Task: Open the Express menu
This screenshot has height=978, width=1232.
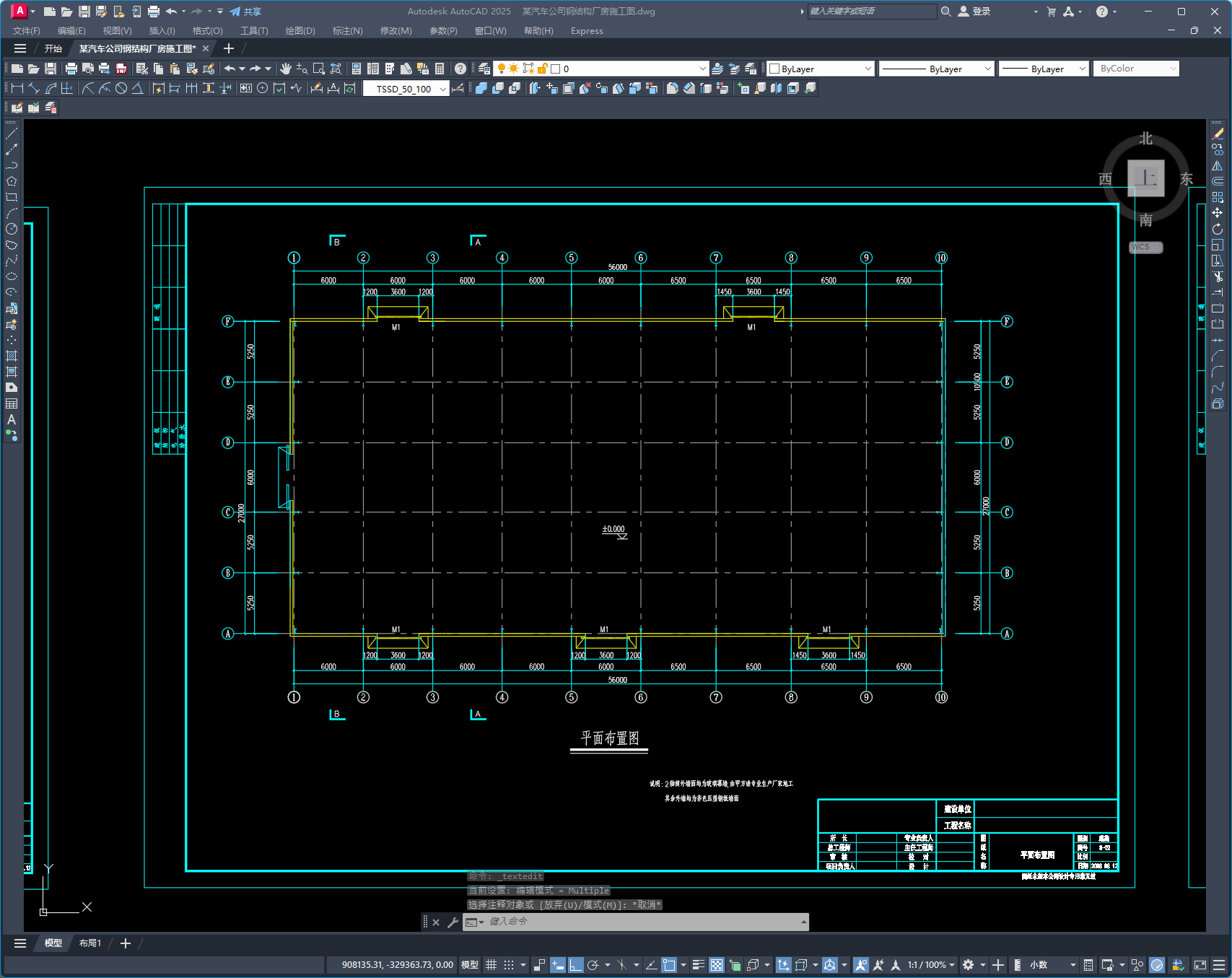Action: pyautogui.click(x=587, y=31)
